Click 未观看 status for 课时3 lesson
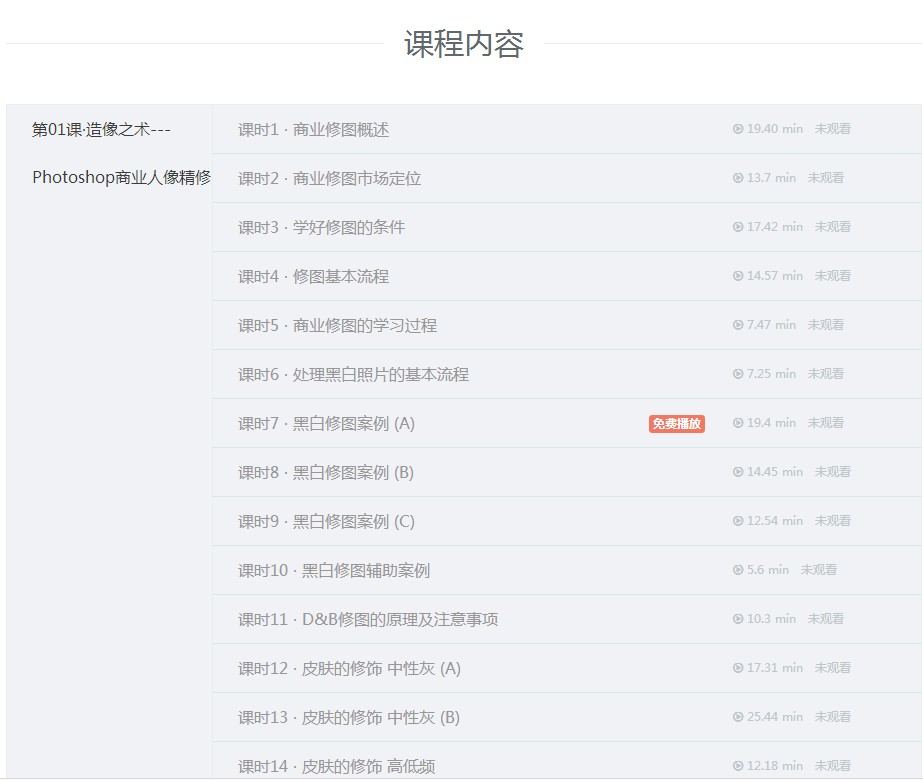Screen dimensions: 923x780 tap(832, 227)
